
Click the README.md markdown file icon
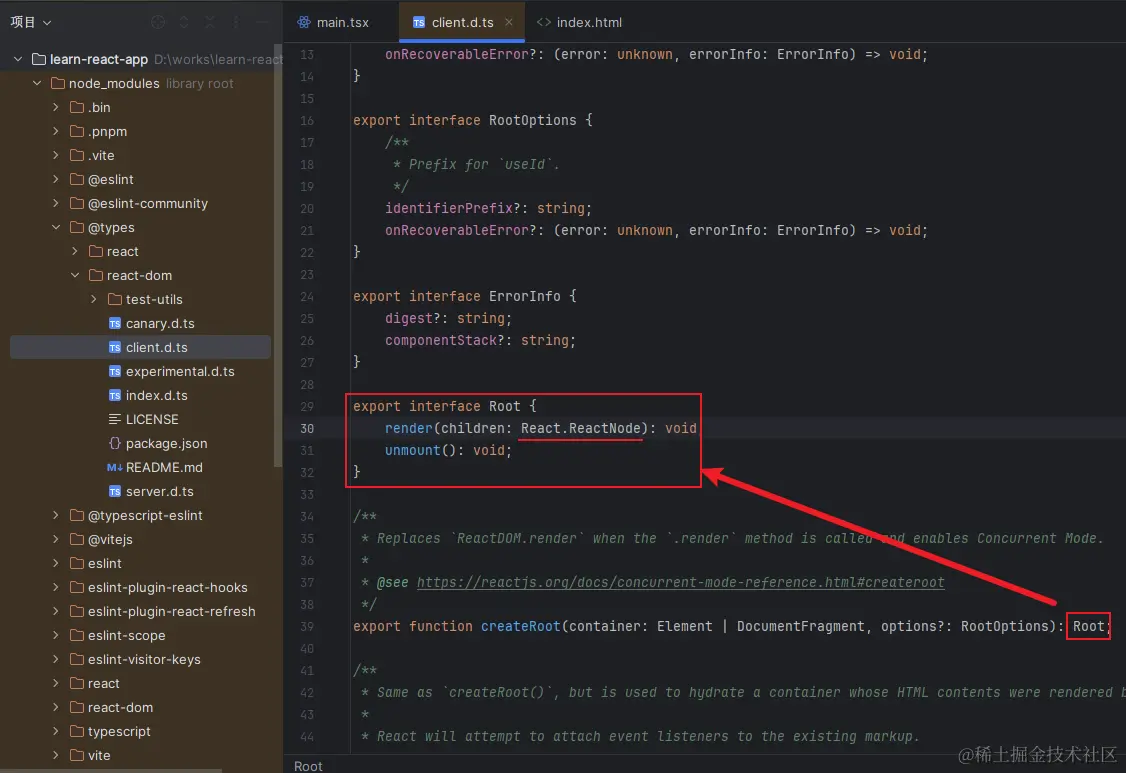point(114,467)
